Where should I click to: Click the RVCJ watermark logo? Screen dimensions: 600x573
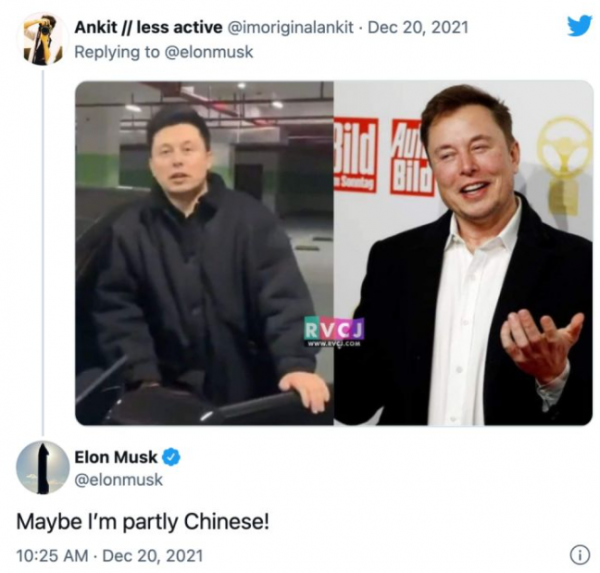click(x=334, y=330)
